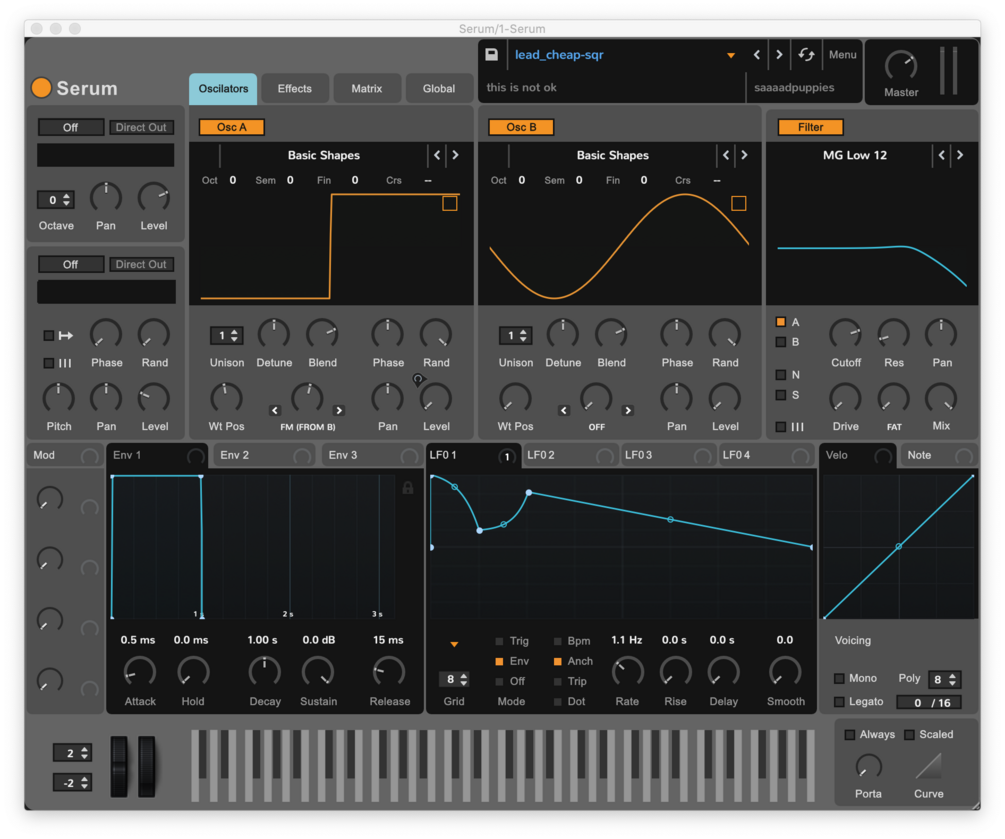
Task: Open the preset name dropdown arrow
Action: coord(731,55)
